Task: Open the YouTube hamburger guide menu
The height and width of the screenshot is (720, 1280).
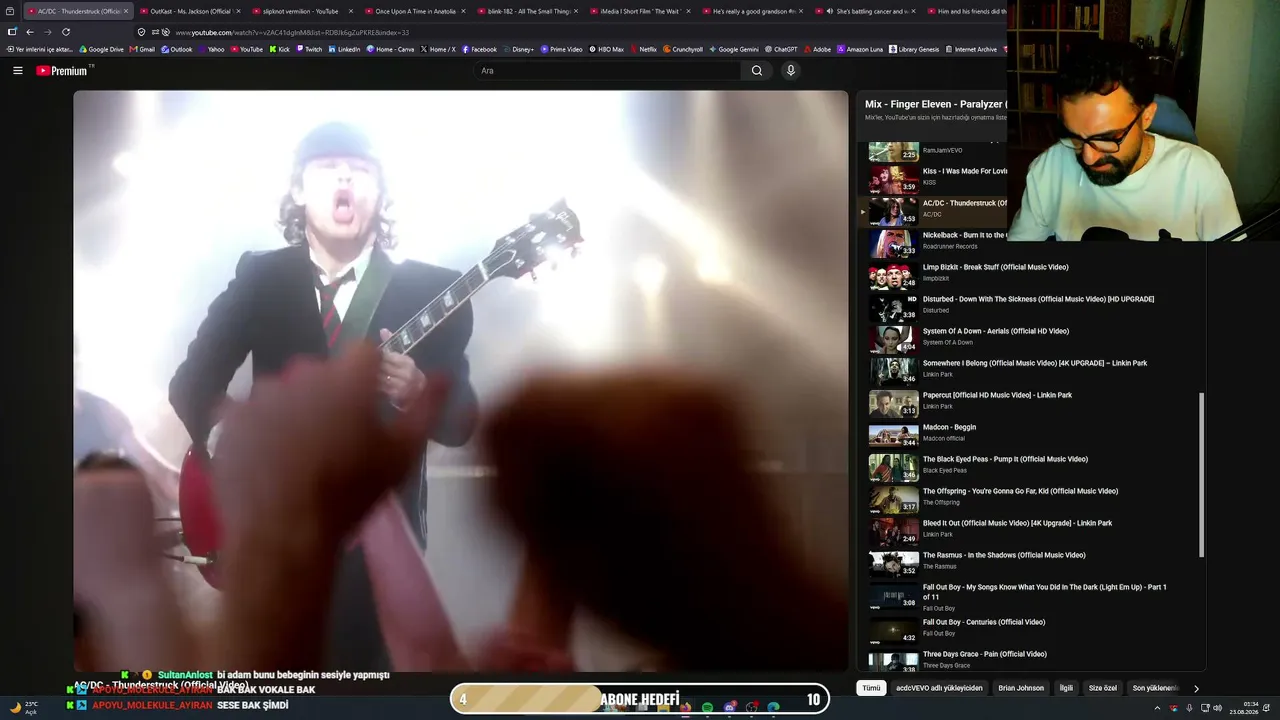Action: coord(18,71)
